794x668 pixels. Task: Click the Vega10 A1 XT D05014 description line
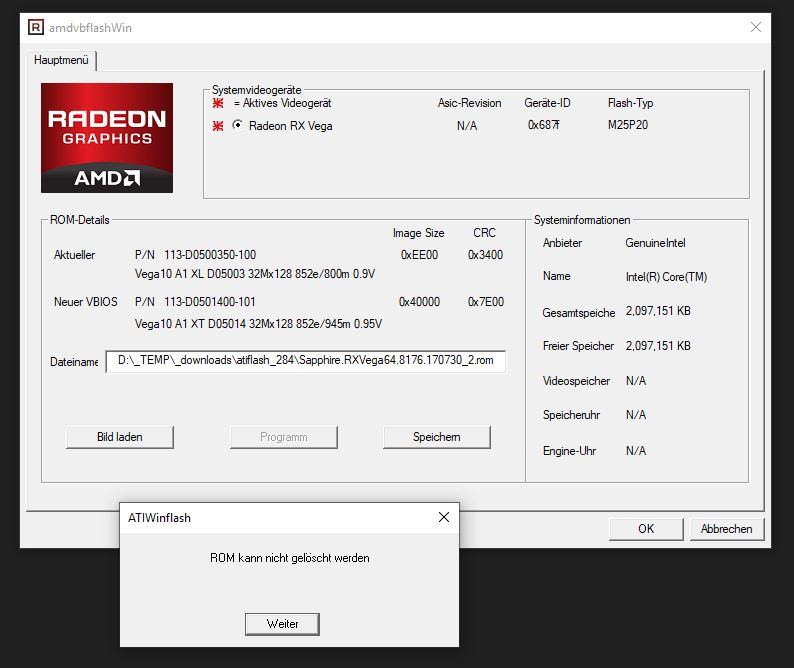[x=258, y=324]
